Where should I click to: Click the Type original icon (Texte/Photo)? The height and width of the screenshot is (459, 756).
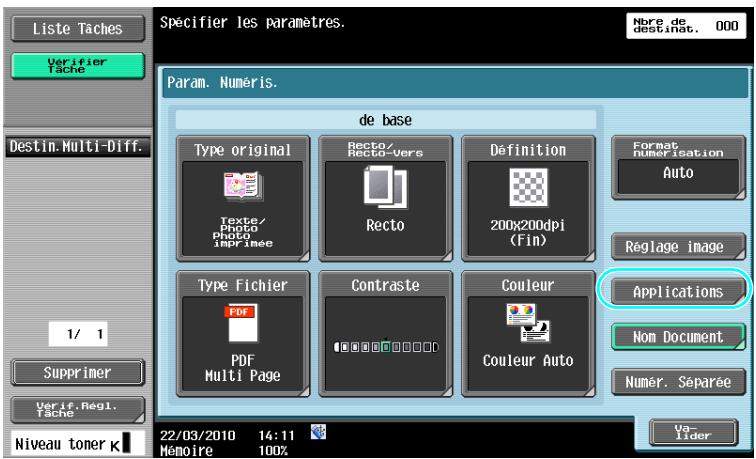tap(243, 187)
